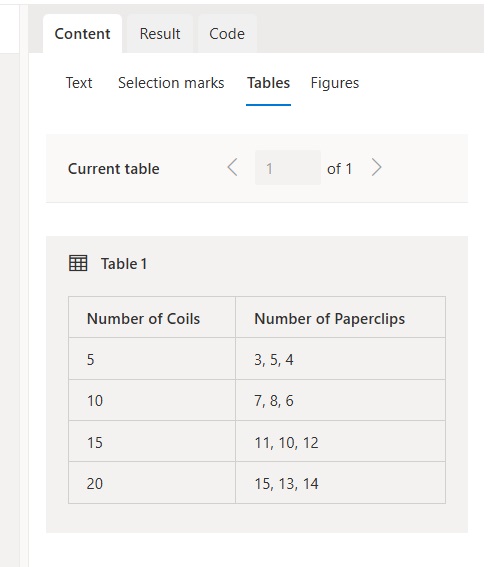The image size is (504, 567).
Task: Select the Number of Coils column header
Action: (152, 317)
